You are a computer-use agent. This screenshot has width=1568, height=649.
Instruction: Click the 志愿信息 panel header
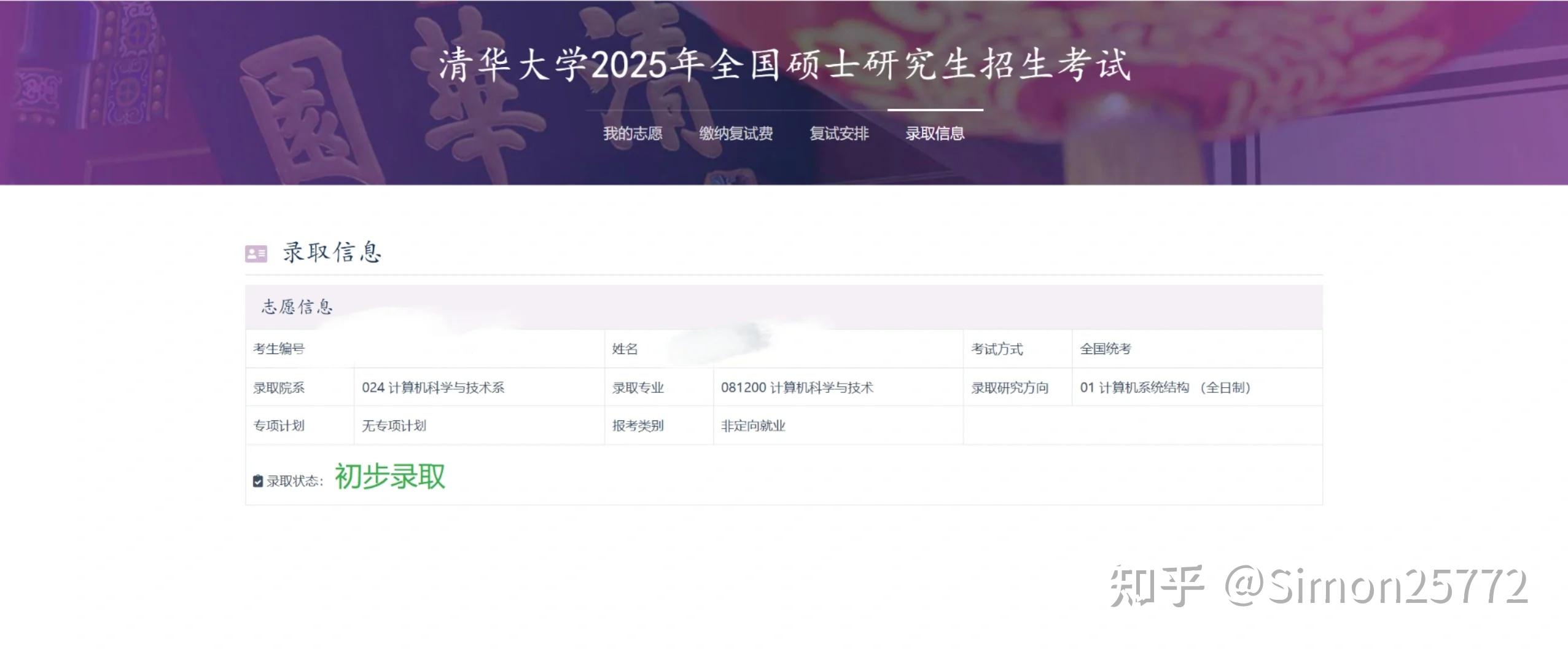[x=784, y=307]
